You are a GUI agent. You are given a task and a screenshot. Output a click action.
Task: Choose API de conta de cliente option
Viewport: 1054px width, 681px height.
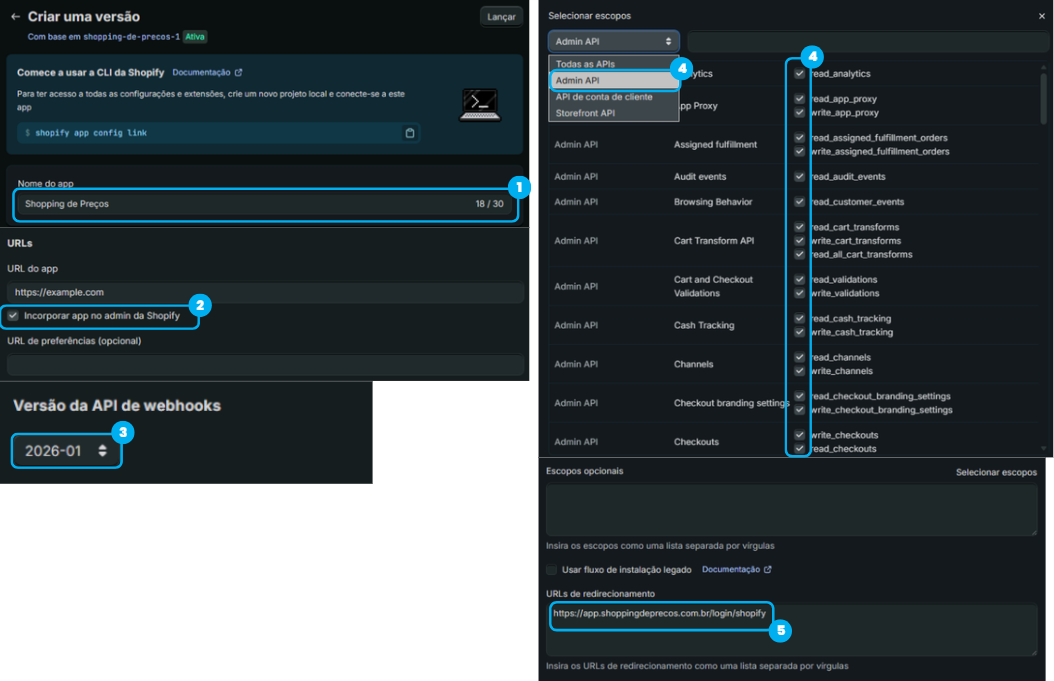tap(614, 97)
